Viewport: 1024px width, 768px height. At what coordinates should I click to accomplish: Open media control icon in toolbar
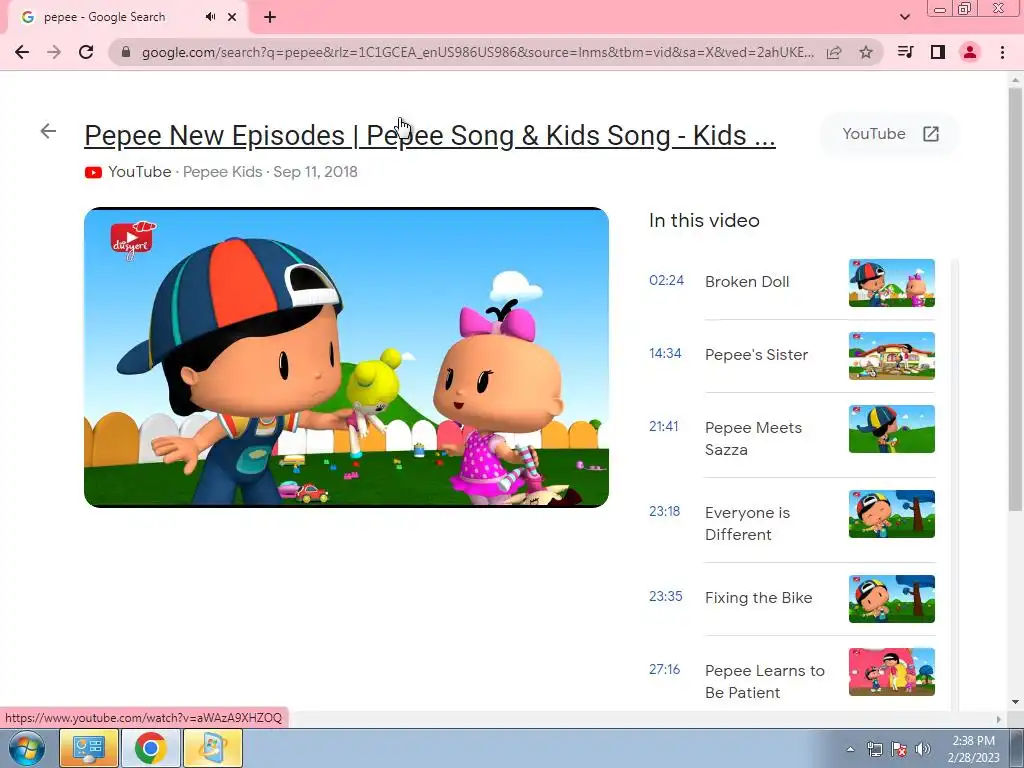click(905, 52)
